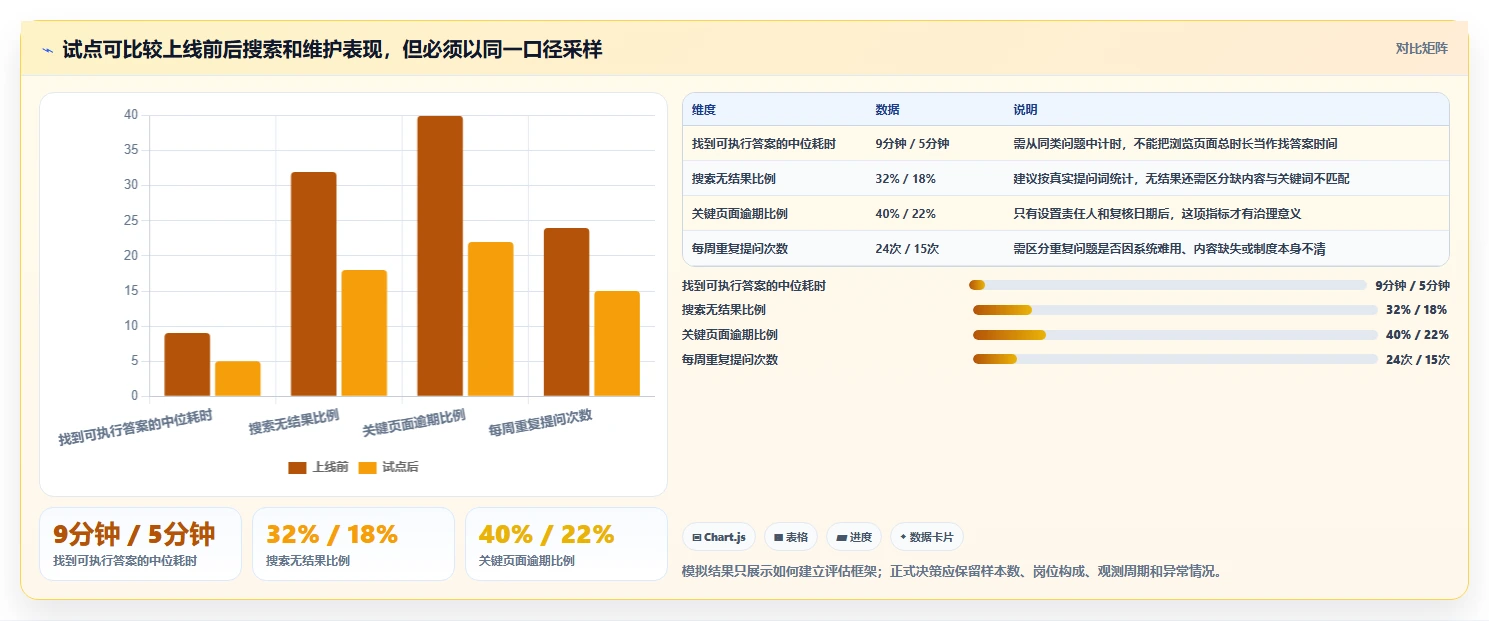Select the 搜索无结果比例 table row label
The image size is (1489, 621).
coord(733,179)
